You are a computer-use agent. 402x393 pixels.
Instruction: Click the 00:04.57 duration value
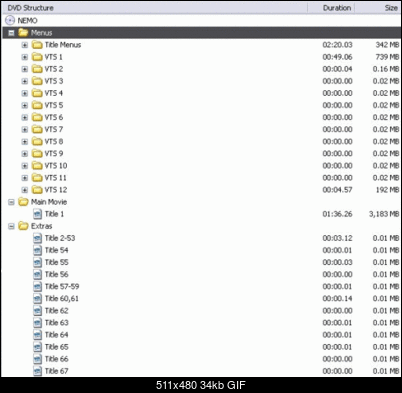[337, 190]
